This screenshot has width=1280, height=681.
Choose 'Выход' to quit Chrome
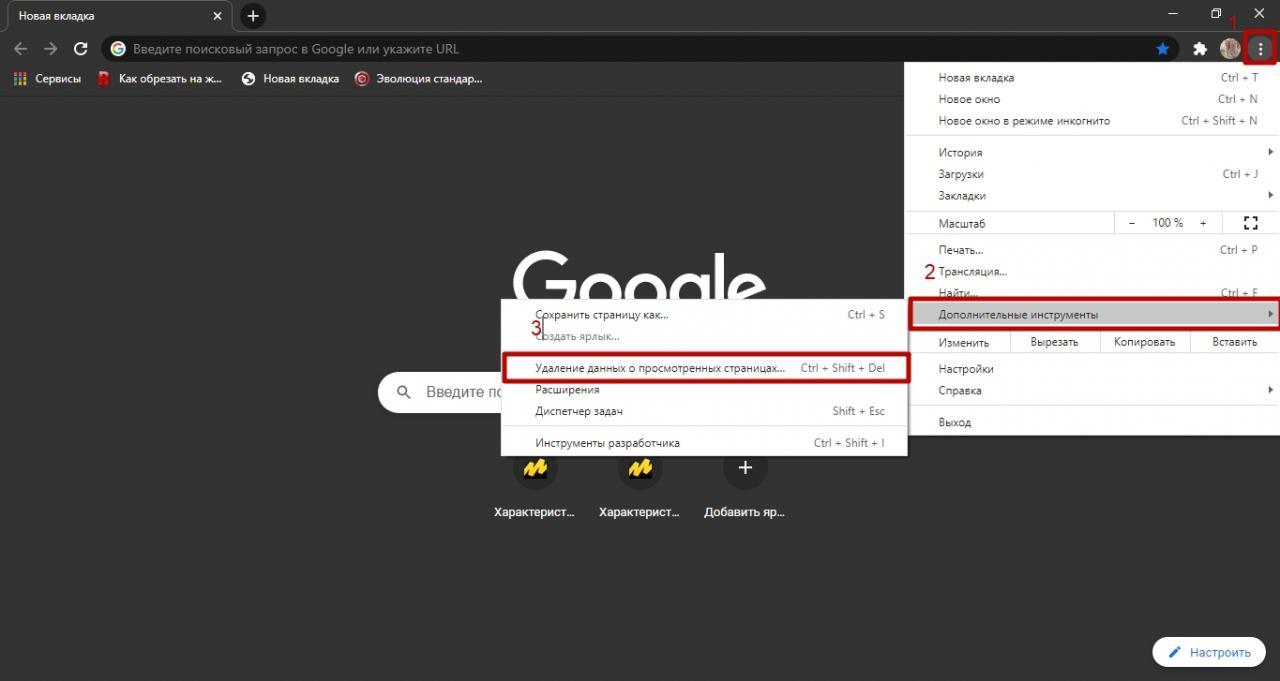[x=1092, y=422]
